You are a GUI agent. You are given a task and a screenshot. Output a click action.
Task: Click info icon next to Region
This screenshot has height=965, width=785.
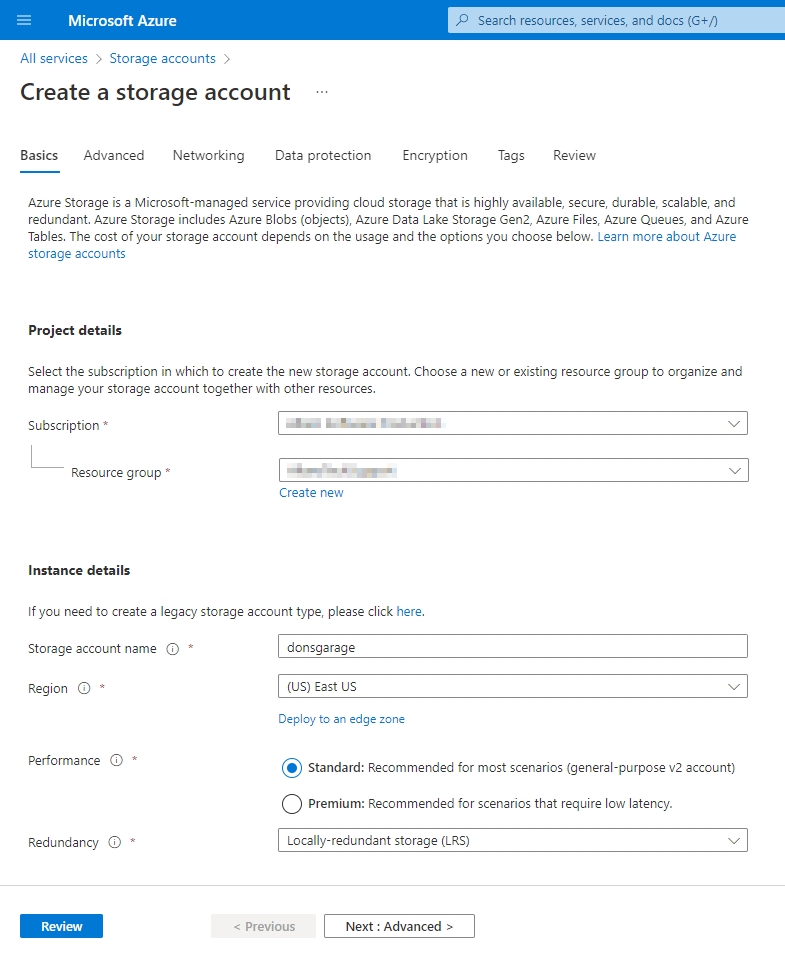click(x=84, y=688)
